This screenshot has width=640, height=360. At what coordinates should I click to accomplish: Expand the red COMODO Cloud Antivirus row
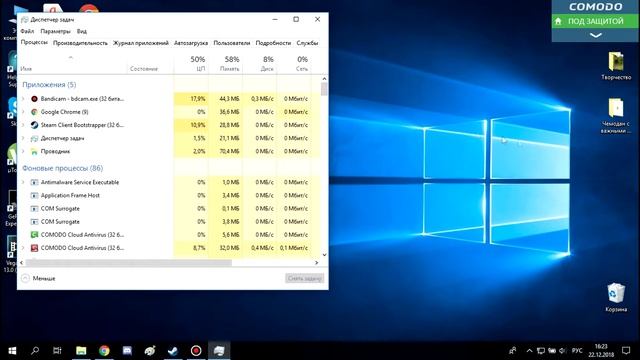(x=23, y=248)
